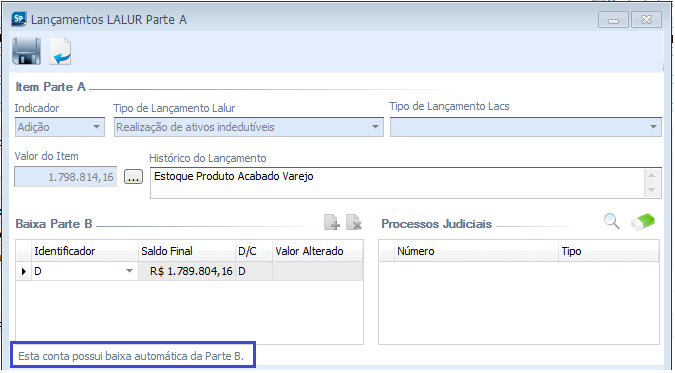Click the ellipsis button beside Valor do Item
This screenshot has height=373, width=675.
click(x=133, y=177)
